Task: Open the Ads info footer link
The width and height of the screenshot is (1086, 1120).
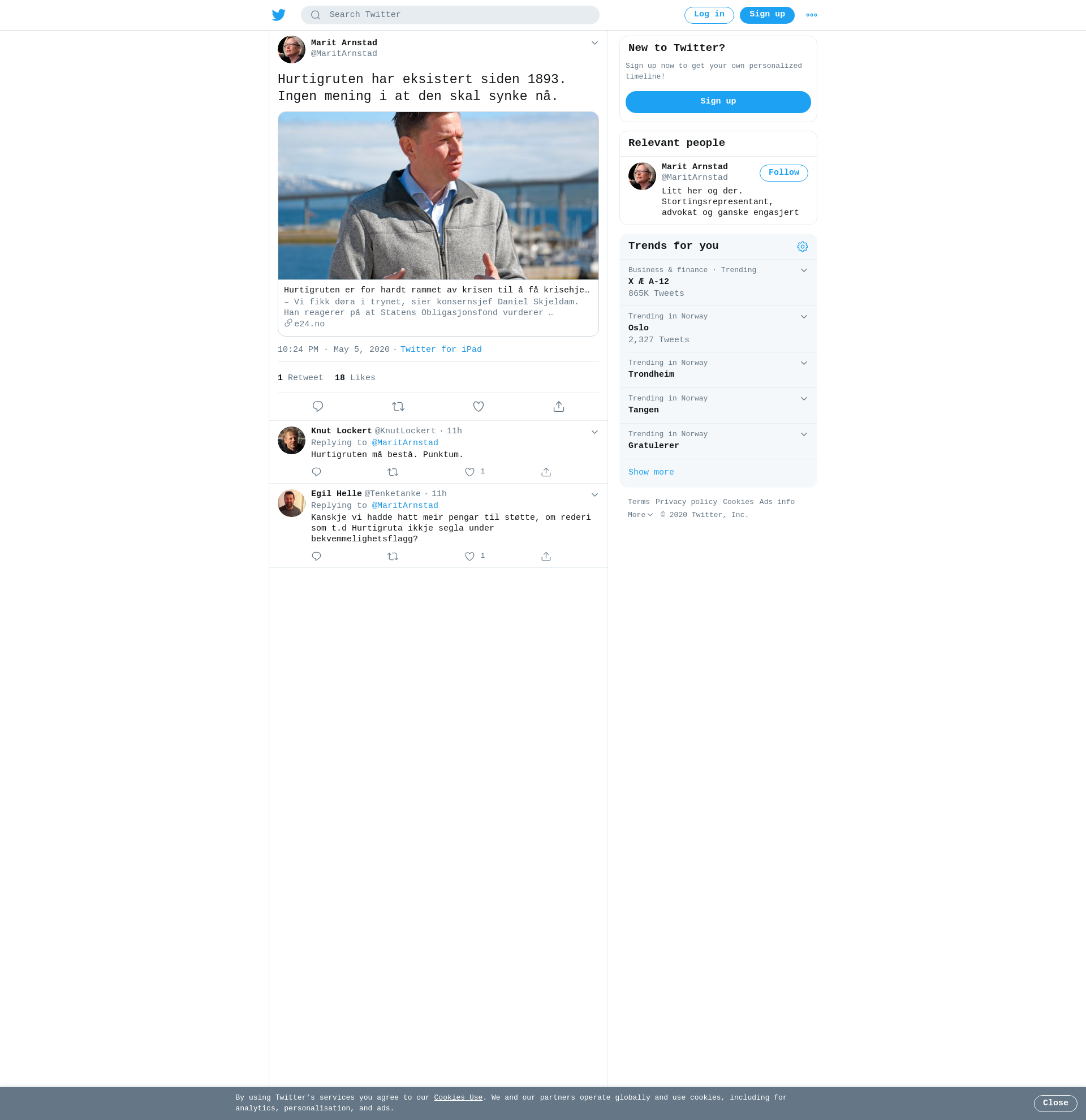Action: click(777, 502)
